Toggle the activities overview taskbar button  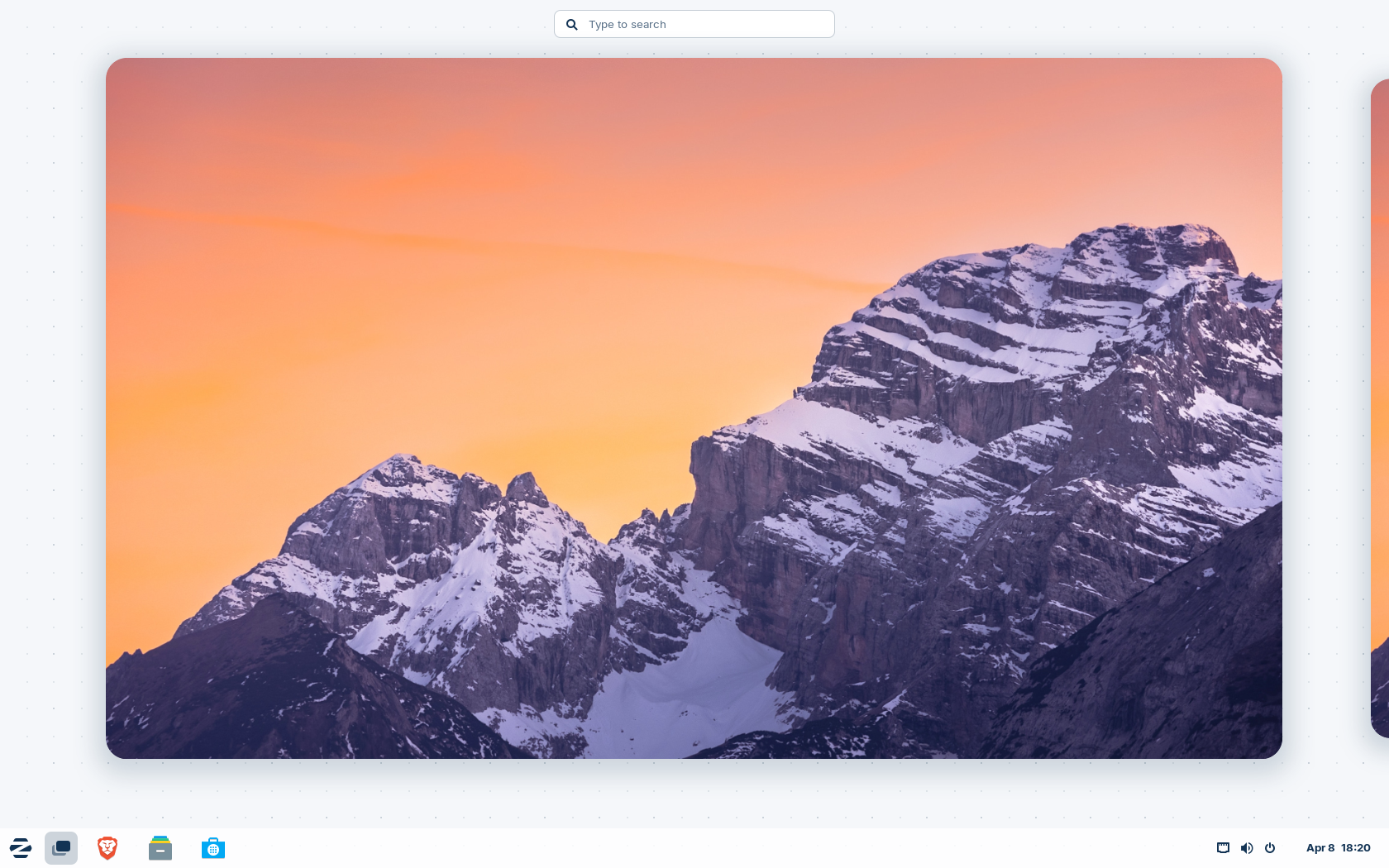coord(61,848)
